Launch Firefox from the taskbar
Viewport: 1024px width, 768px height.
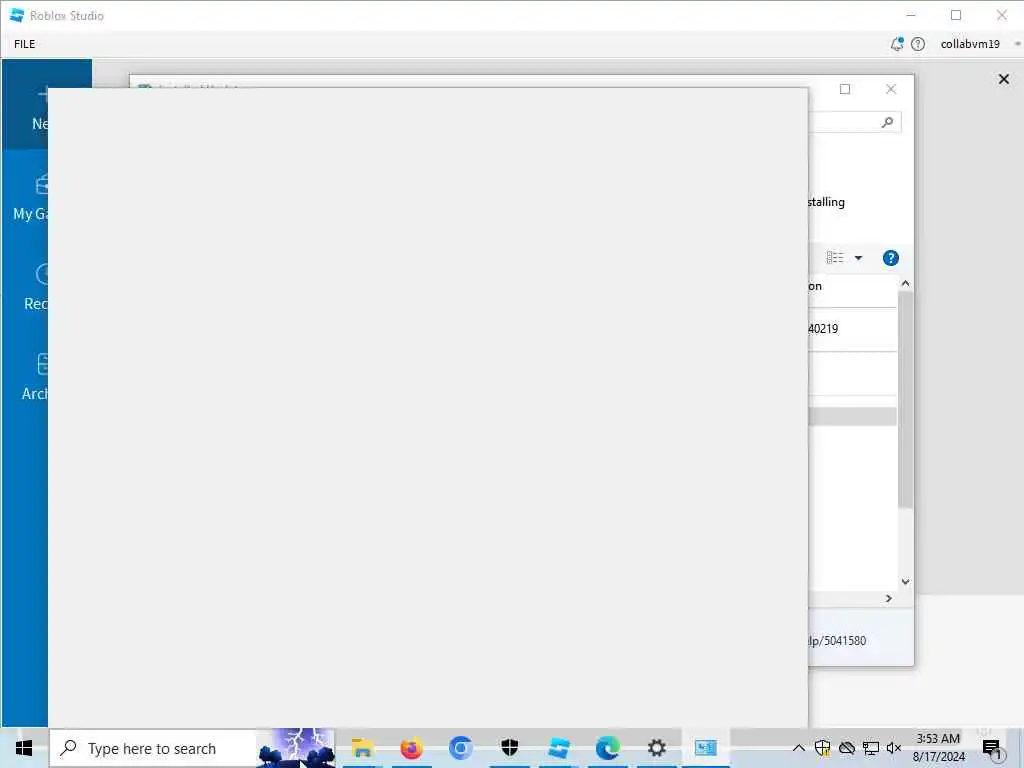(411, 748)
